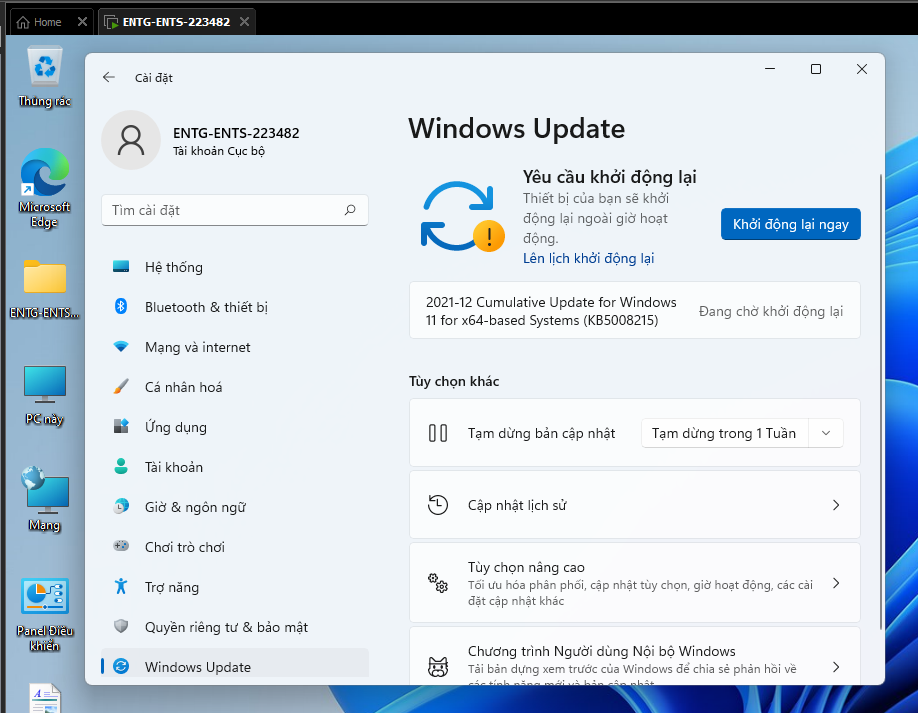Select the Mạng desktop icon

44,499
